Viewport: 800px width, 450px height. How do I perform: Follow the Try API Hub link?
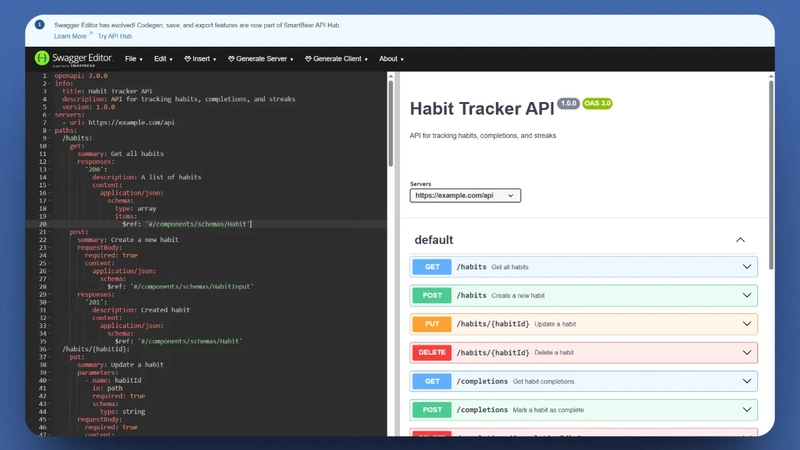click(x=115, y=36)
